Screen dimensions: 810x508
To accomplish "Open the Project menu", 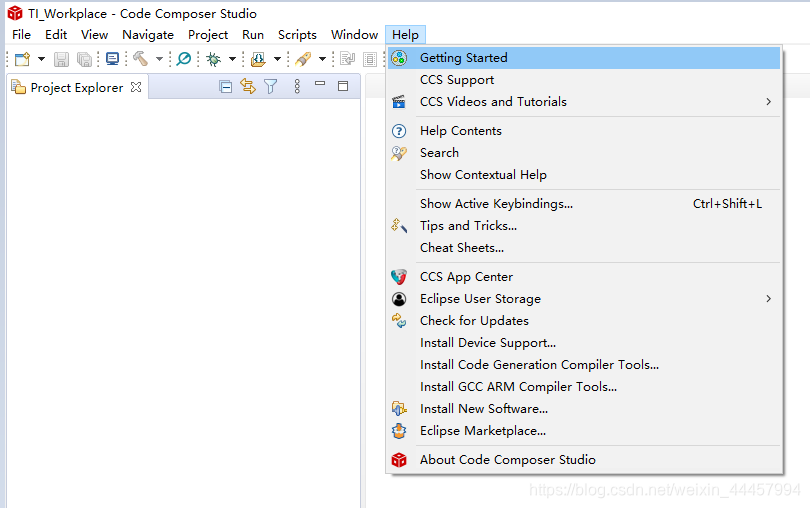I will point(208,35).
